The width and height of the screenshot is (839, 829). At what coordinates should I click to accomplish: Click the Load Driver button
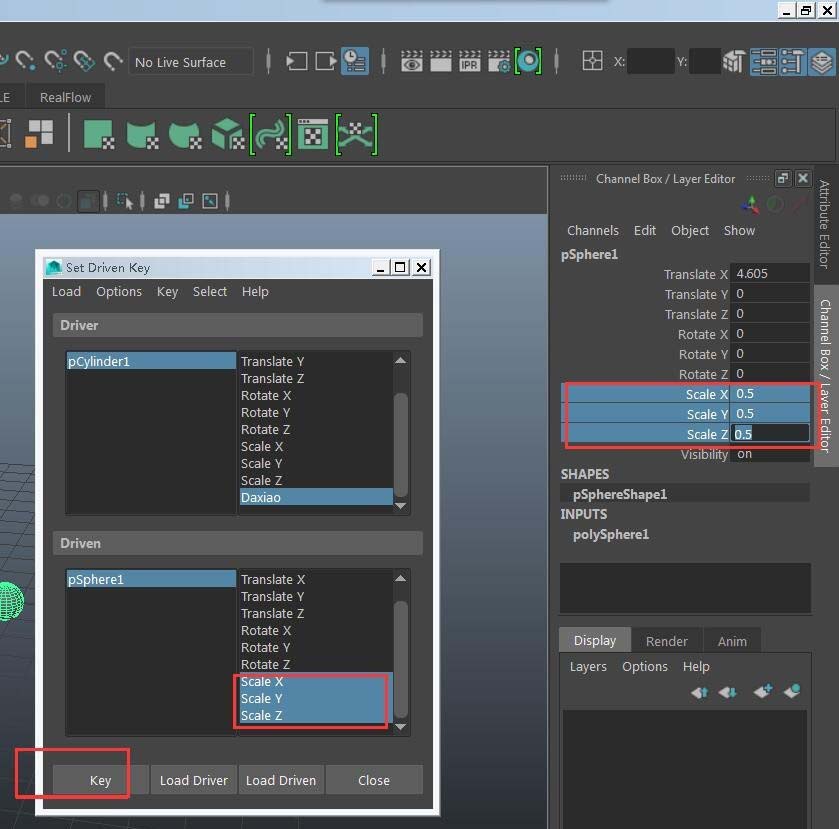click(194, 780)
